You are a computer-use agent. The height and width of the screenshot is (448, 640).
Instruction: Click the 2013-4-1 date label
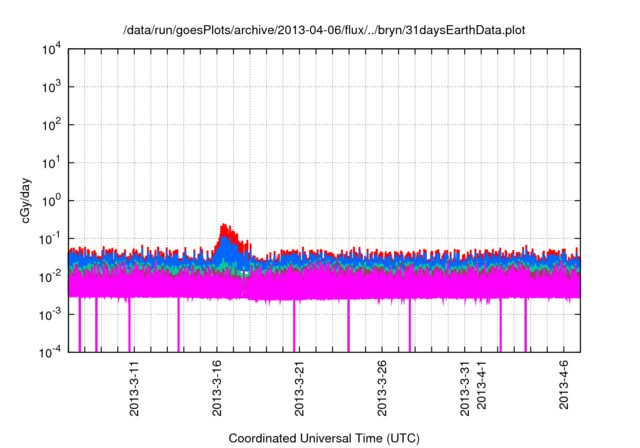tap(482, 385)
